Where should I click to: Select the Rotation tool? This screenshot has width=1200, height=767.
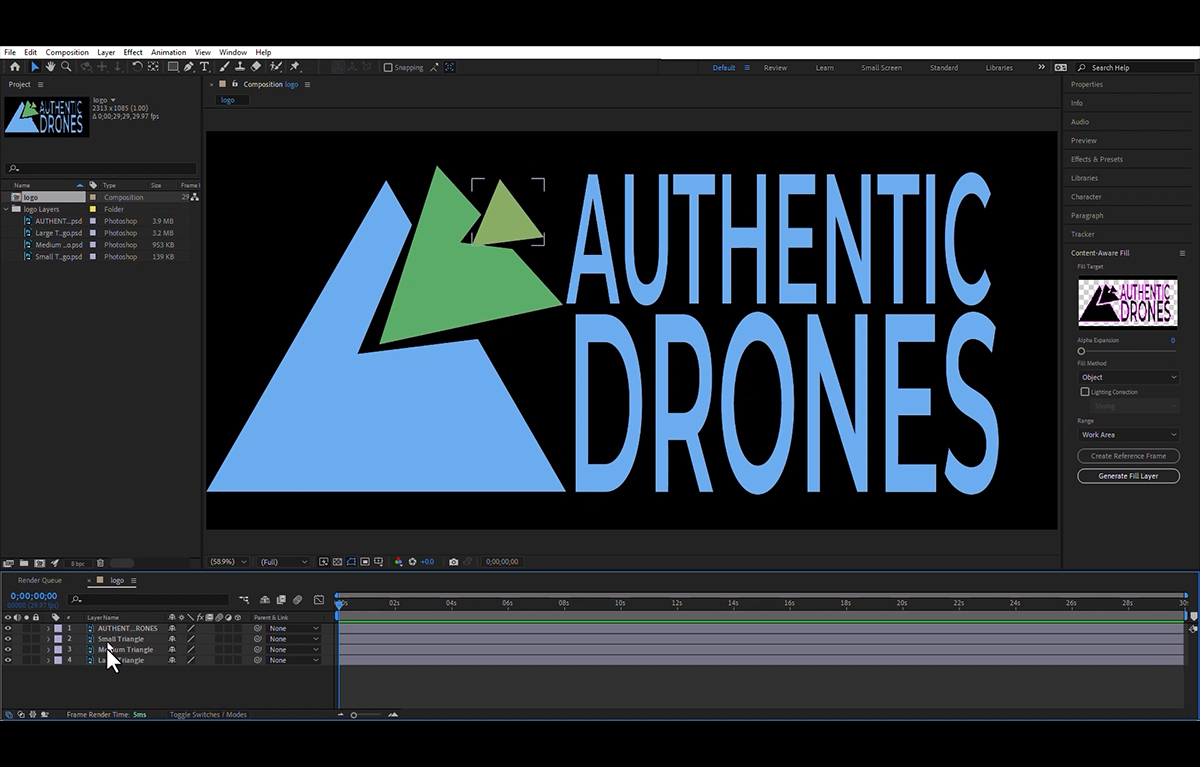pos(137,67)
